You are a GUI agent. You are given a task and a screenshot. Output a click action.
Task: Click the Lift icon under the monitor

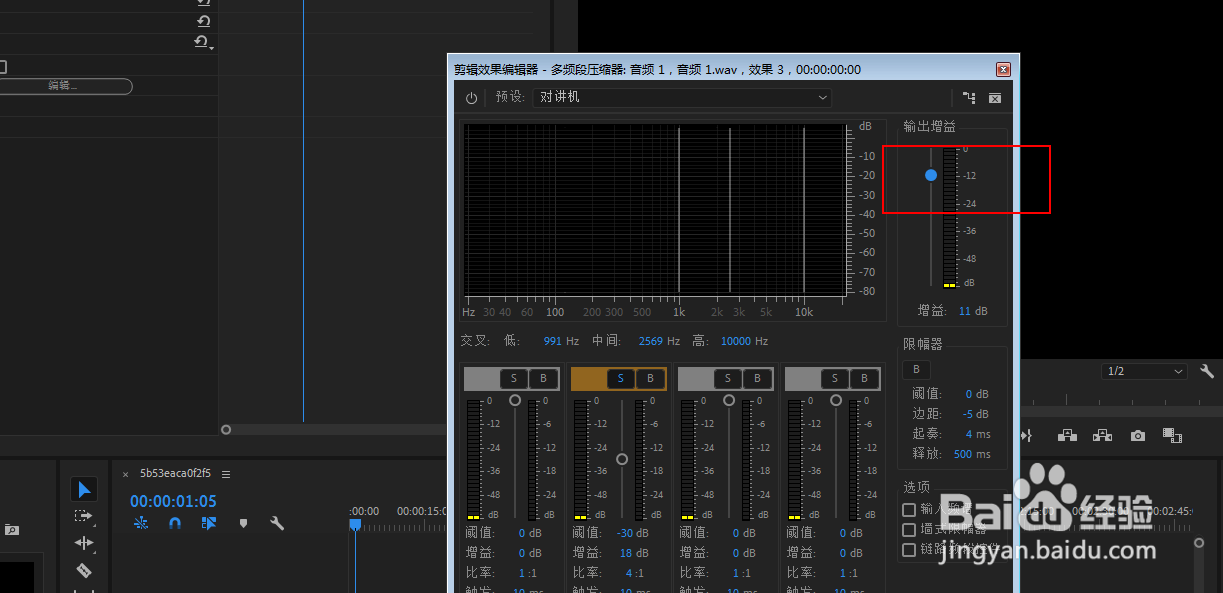[1067, 435]
